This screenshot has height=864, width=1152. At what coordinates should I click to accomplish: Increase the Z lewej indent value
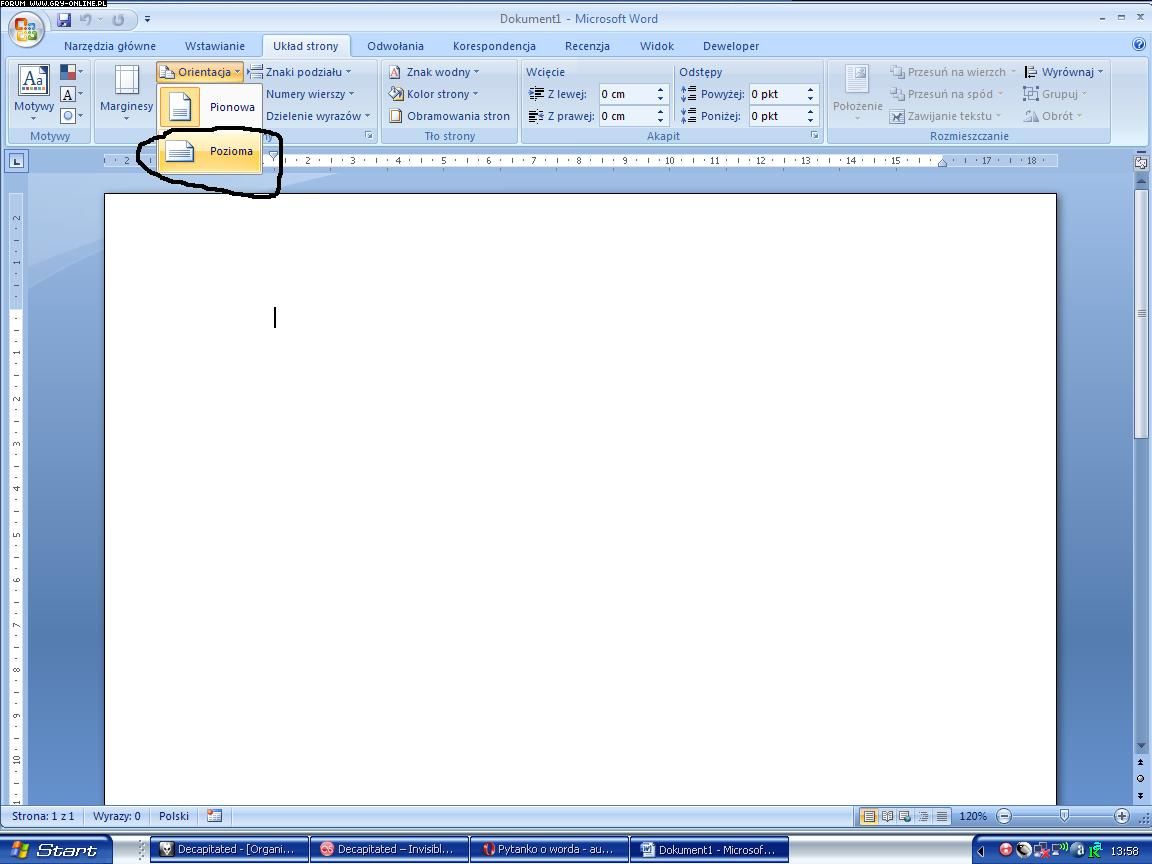coord(660,90)
